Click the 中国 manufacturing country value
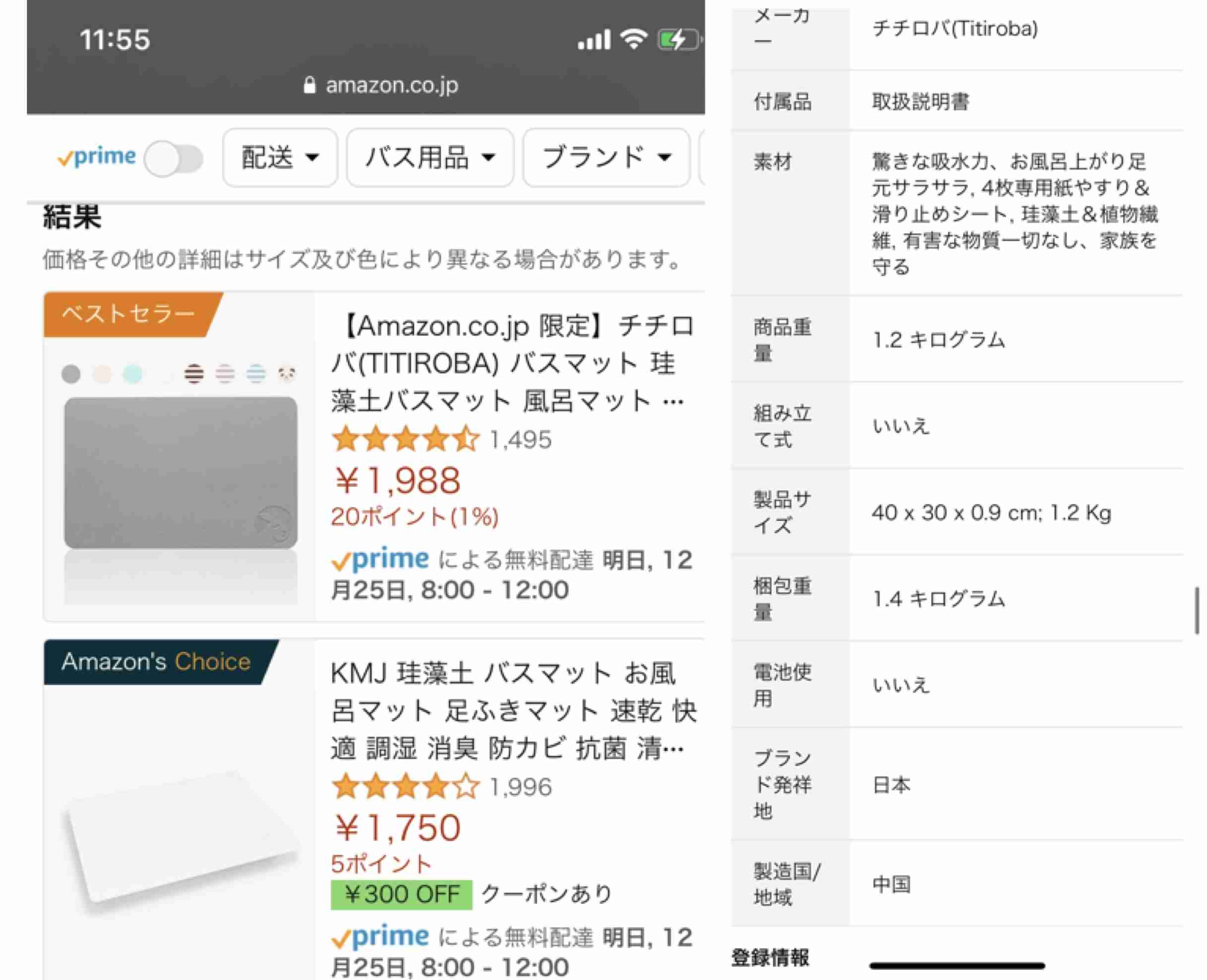 [x=891, y=884]
